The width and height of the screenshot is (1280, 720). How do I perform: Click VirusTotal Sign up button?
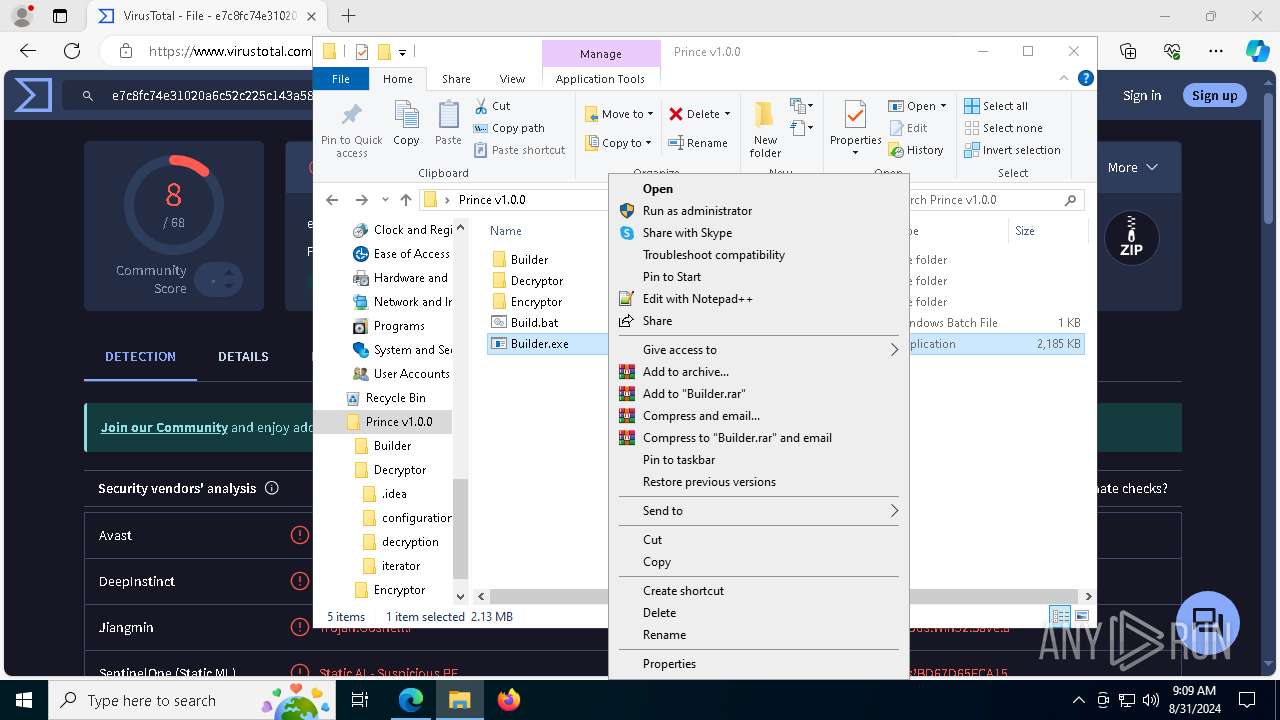1214,95
